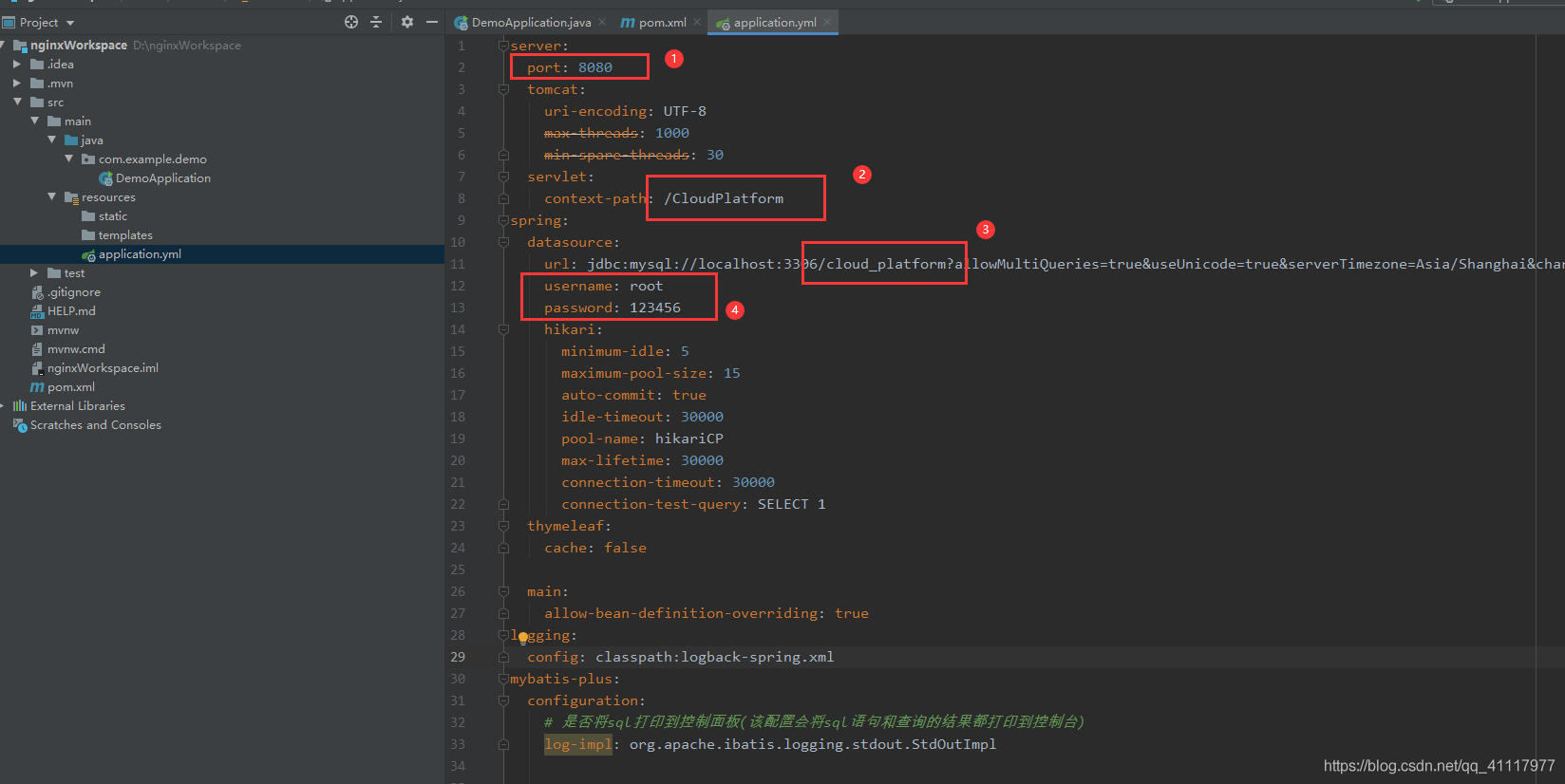Click username value root
The image size is (1565, 784).
646,286
